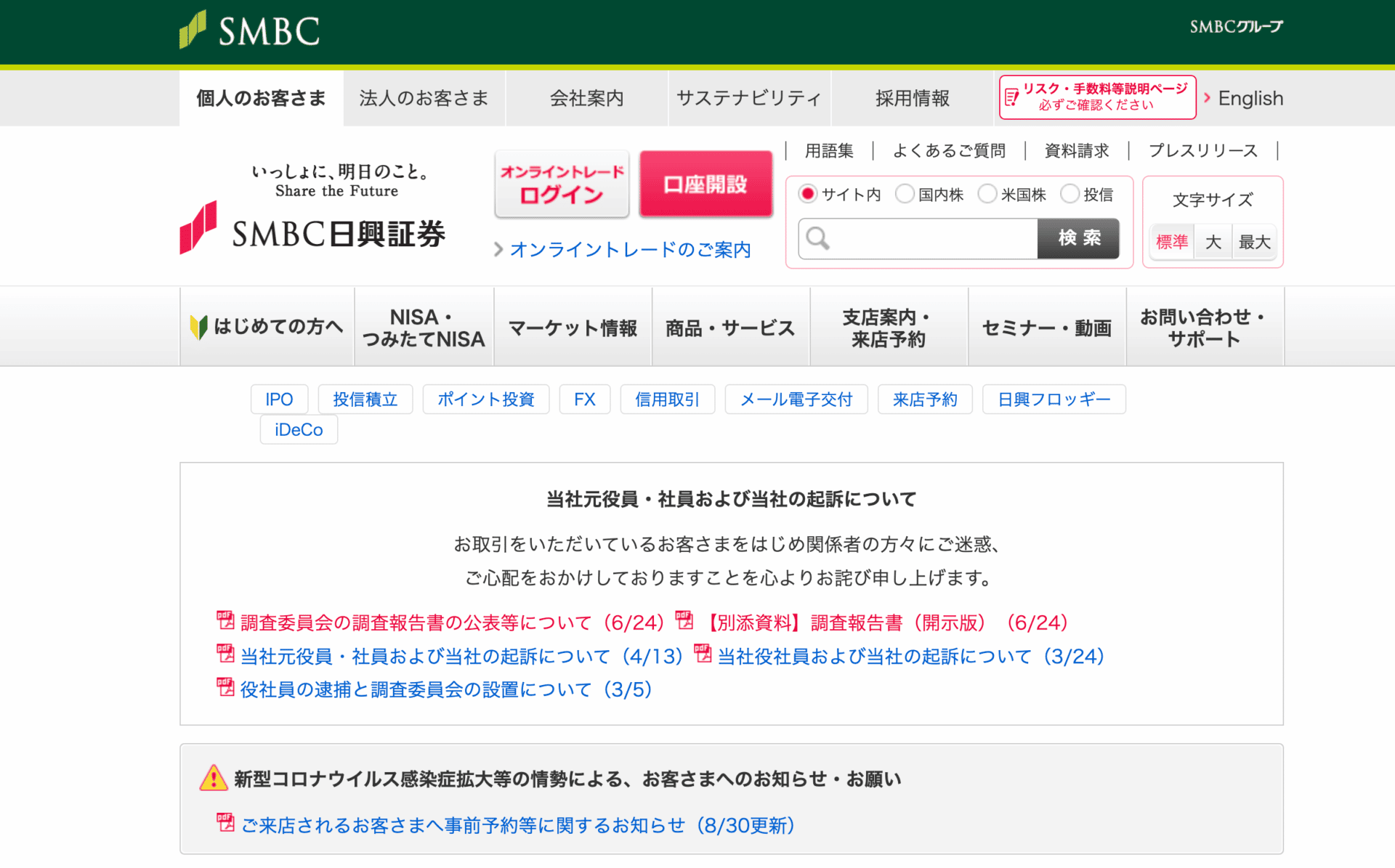This screenshot has height=868, width=1395.
Task: Open 当社元役員・社員および当社の起訴について (4/13)
Action: [461, 656]
